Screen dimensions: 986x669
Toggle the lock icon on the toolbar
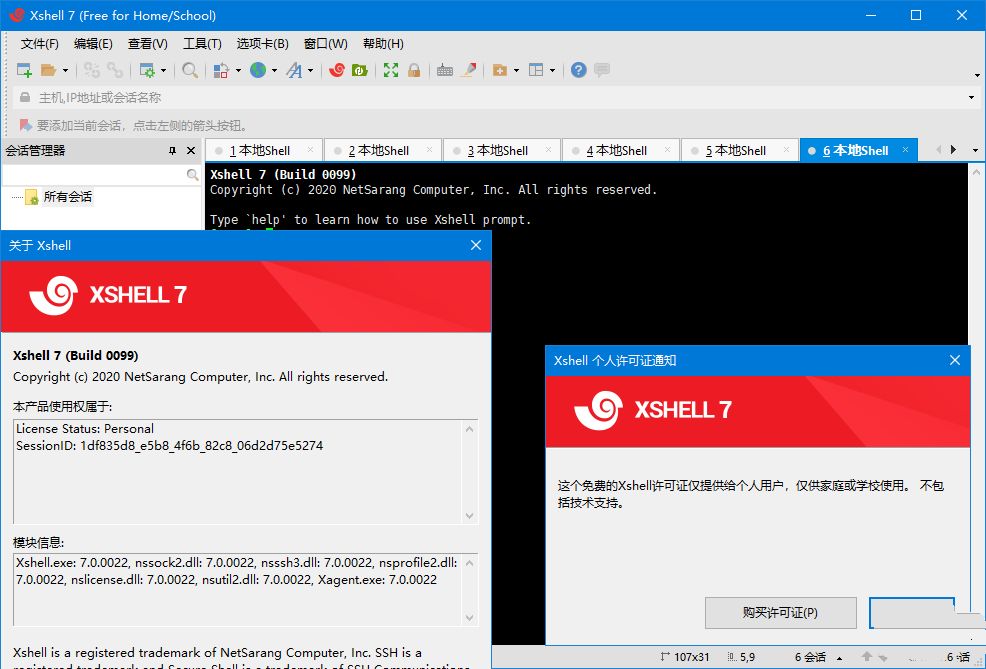[413, 70]
